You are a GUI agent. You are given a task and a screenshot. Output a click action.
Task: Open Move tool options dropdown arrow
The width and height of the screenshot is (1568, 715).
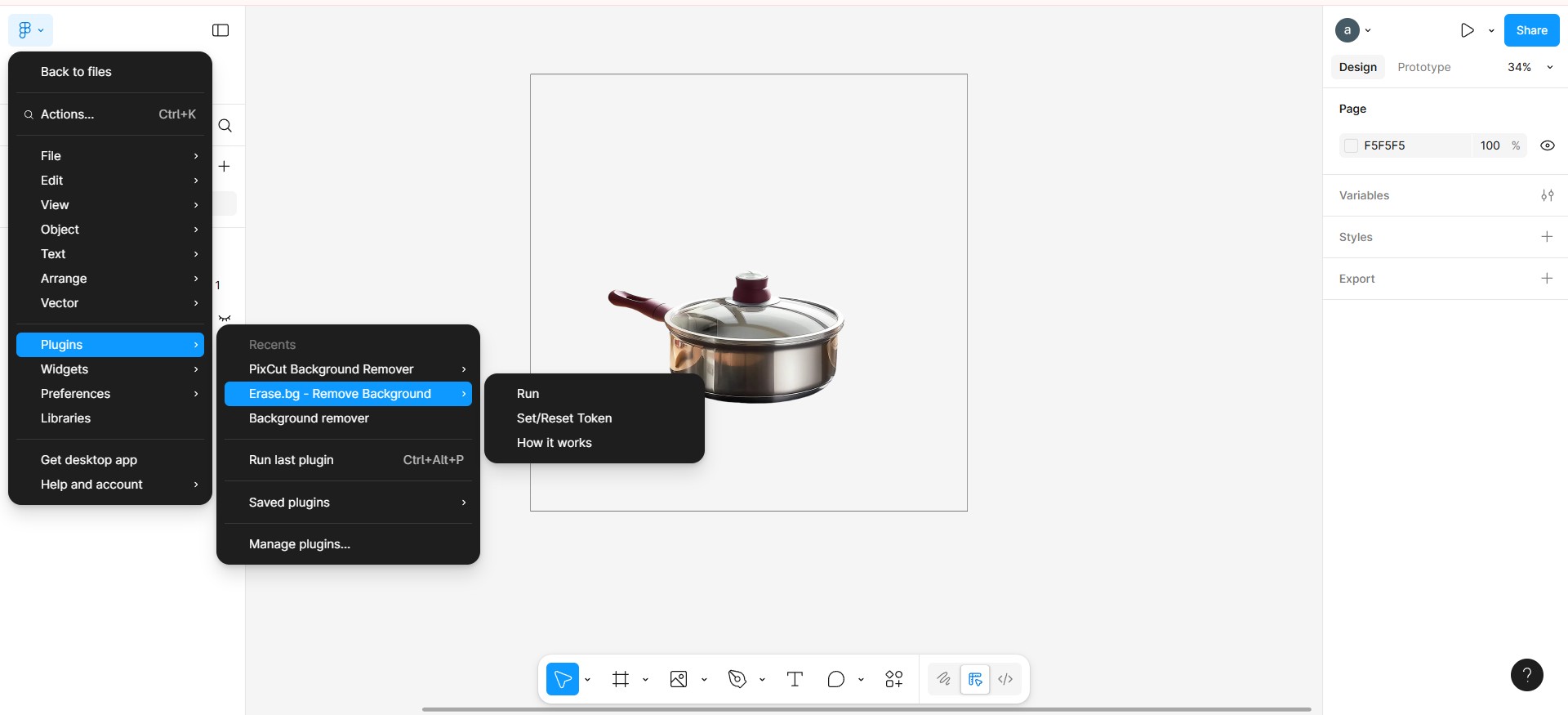[587, 679]
